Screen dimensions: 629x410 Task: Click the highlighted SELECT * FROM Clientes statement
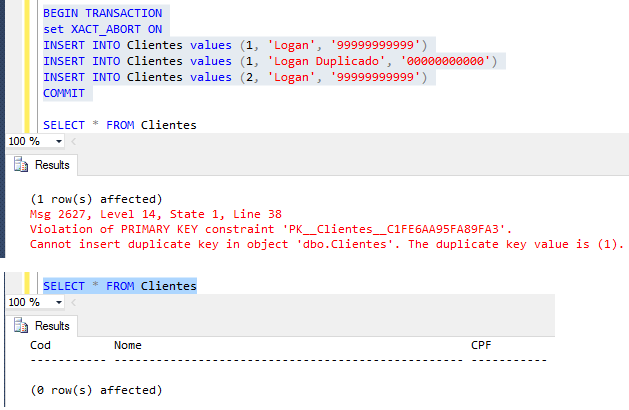(x=119, y=286)
